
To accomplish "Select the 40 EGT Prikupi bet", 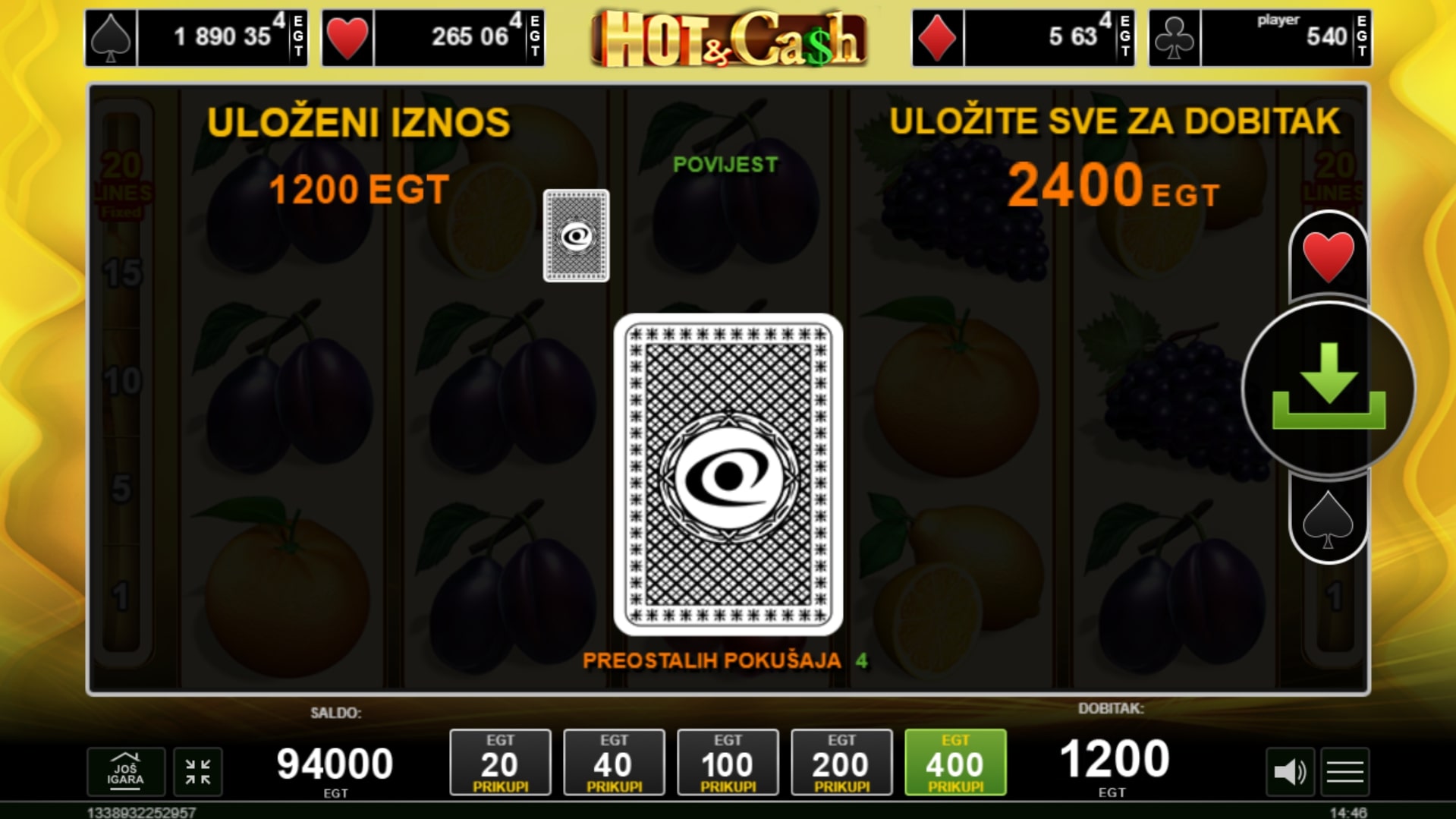I will click(614, 762).
